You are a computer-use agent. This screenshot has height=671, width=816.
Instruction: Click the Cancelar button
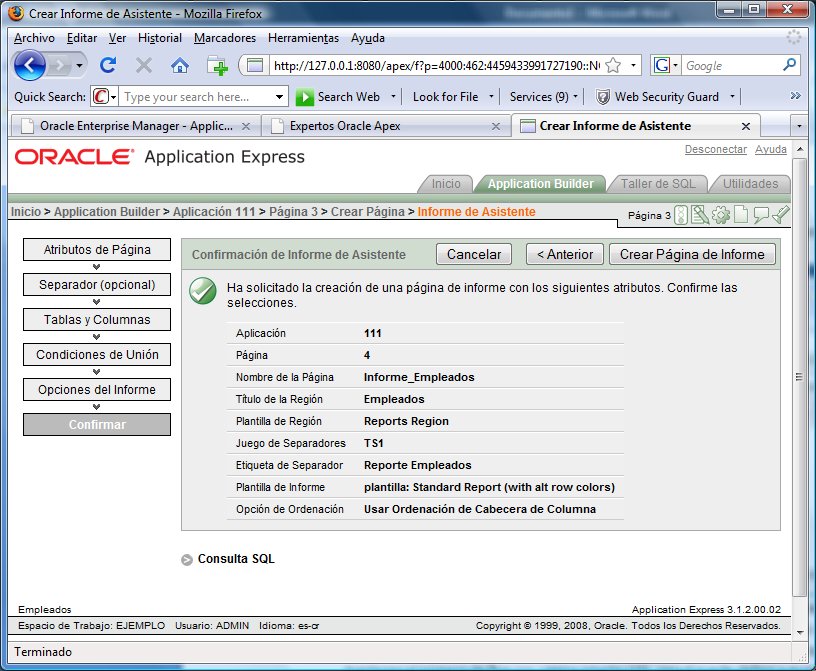474,254
